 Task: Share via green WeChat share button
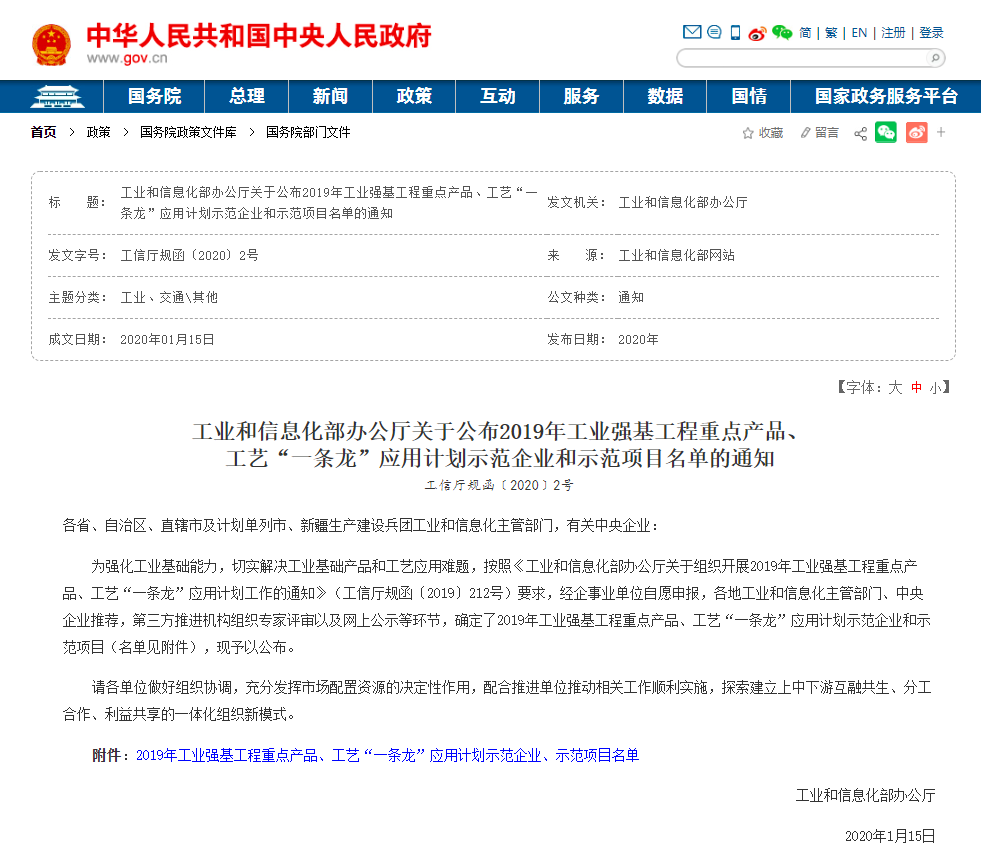886,132
